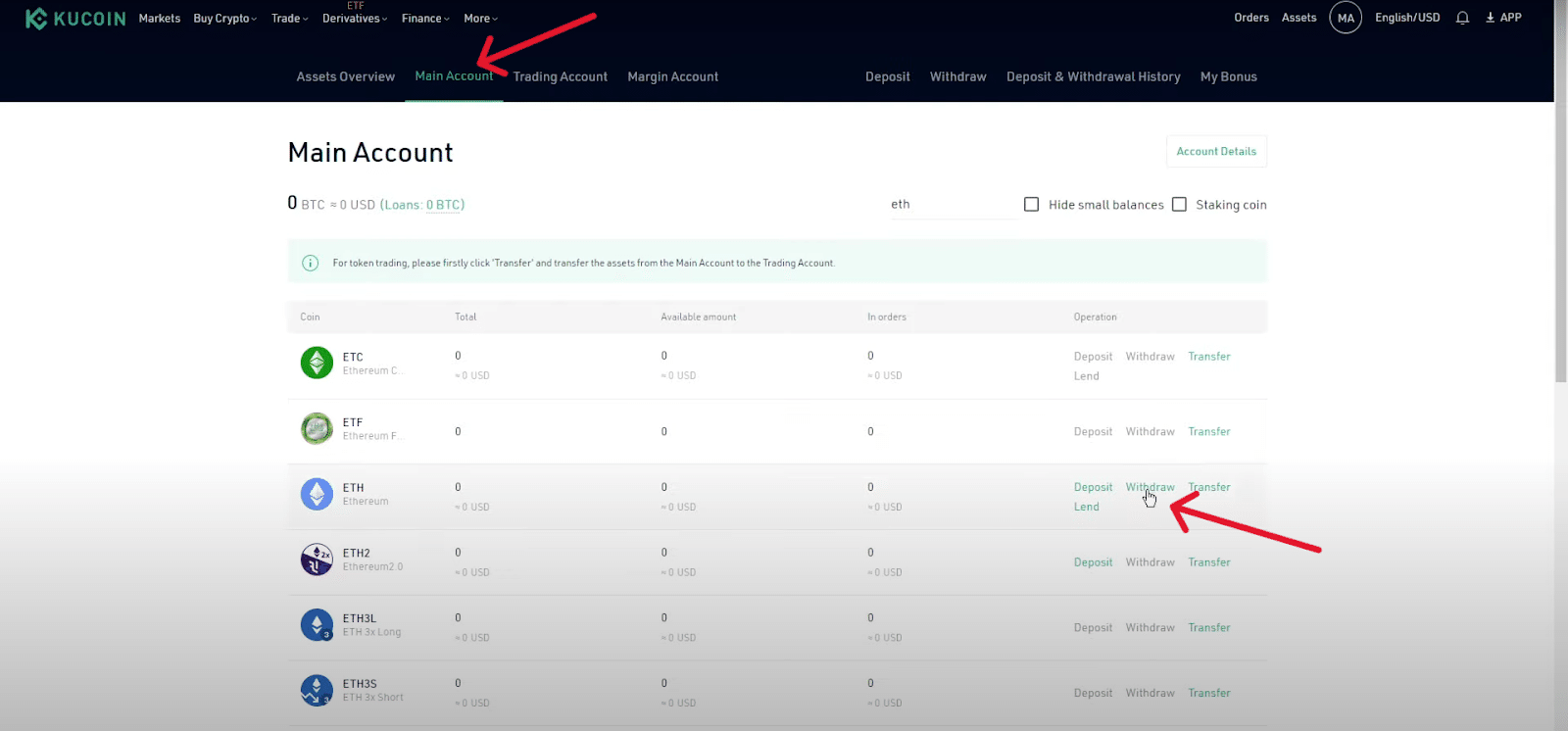The width and height of the screenshot is (1568, 731).
Task: Enable the Staking coin checkbox
Action: pos(1179,205)
